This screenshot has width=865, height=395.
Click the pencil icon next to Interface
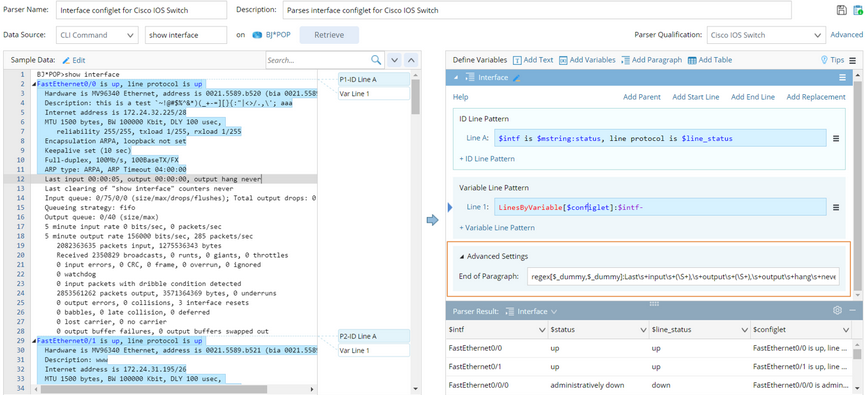coord(516,78)
